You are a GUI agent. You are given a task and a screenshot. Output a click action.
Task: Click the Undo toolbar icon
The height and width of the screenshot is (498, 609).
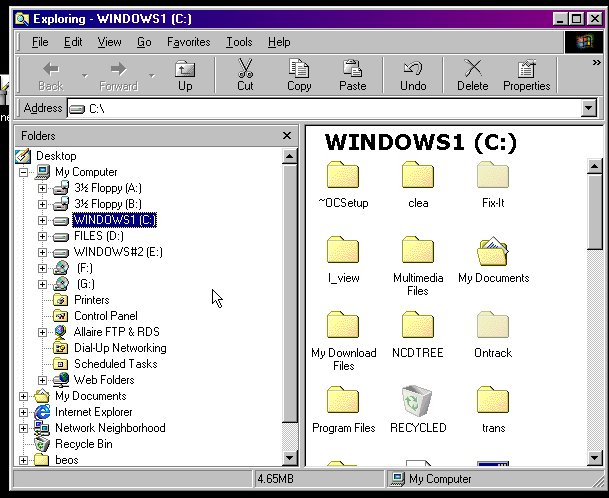[x=413, y=74]
